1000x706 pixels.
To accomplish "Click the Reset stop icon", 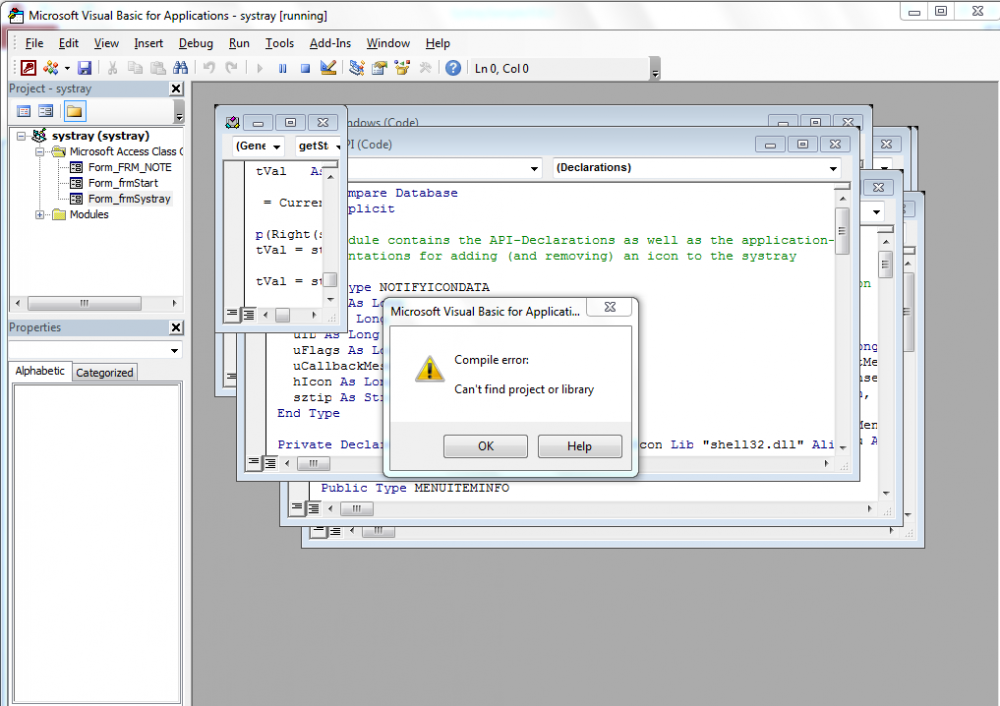I will (x=305, y=68).
